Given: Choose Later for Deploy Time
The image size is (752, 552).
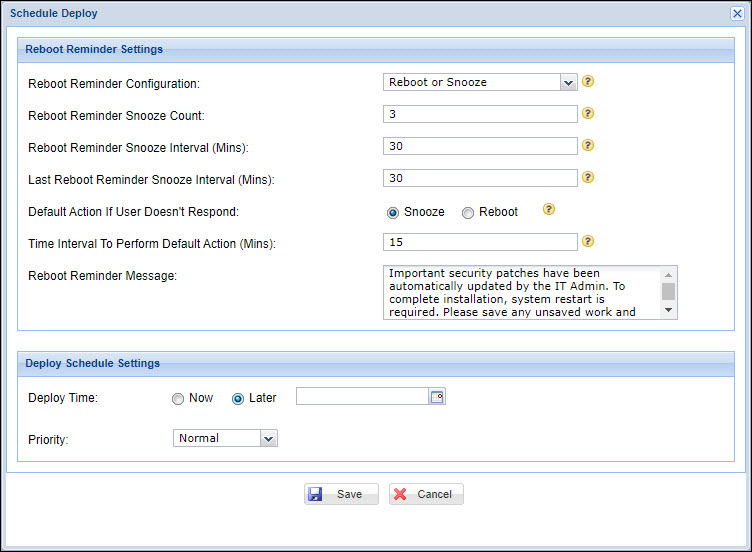Looking at the screenshot, I should [238, 398].
